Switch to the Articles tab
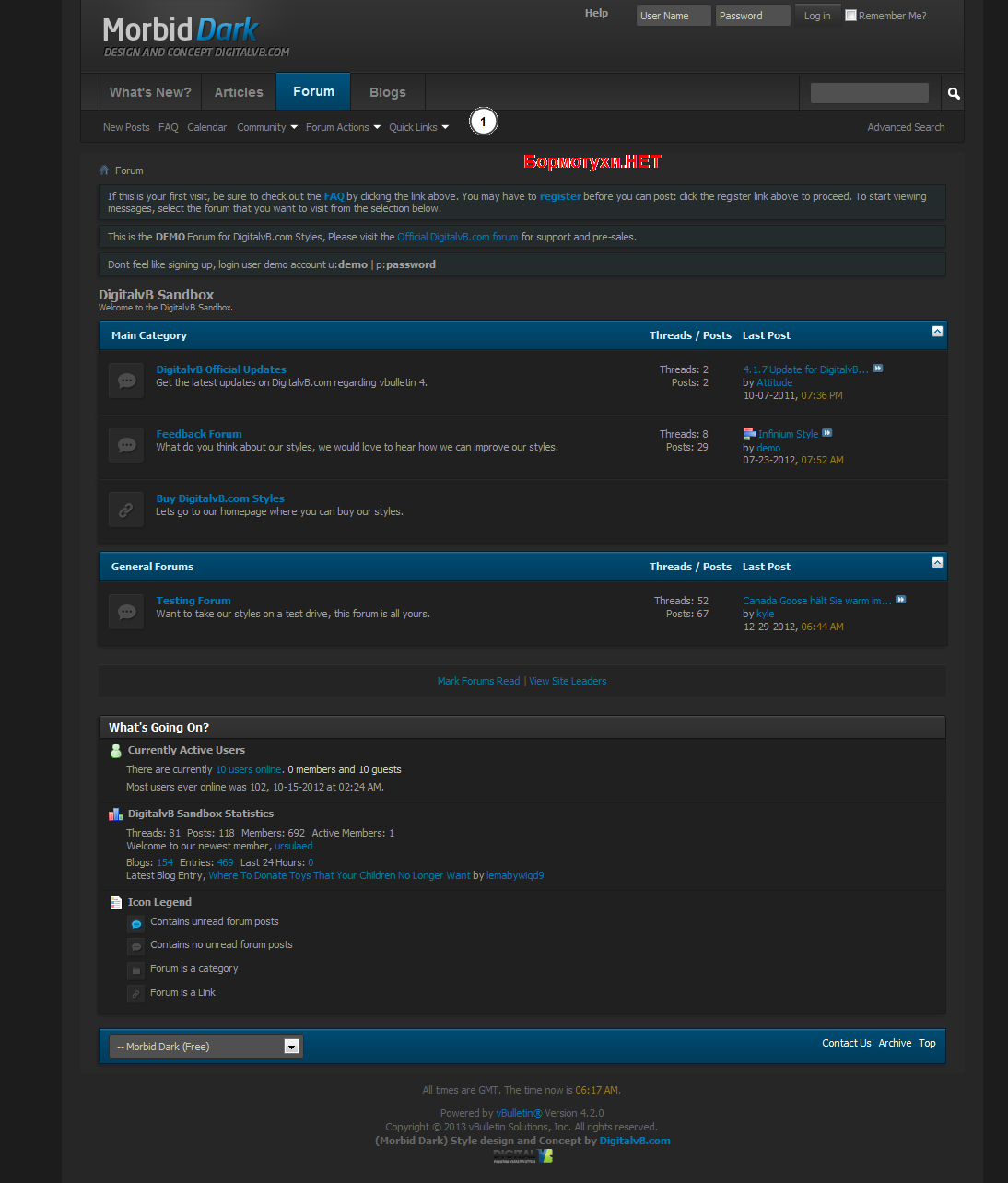The image size is (1008, 1183). (x=239, y=92)
